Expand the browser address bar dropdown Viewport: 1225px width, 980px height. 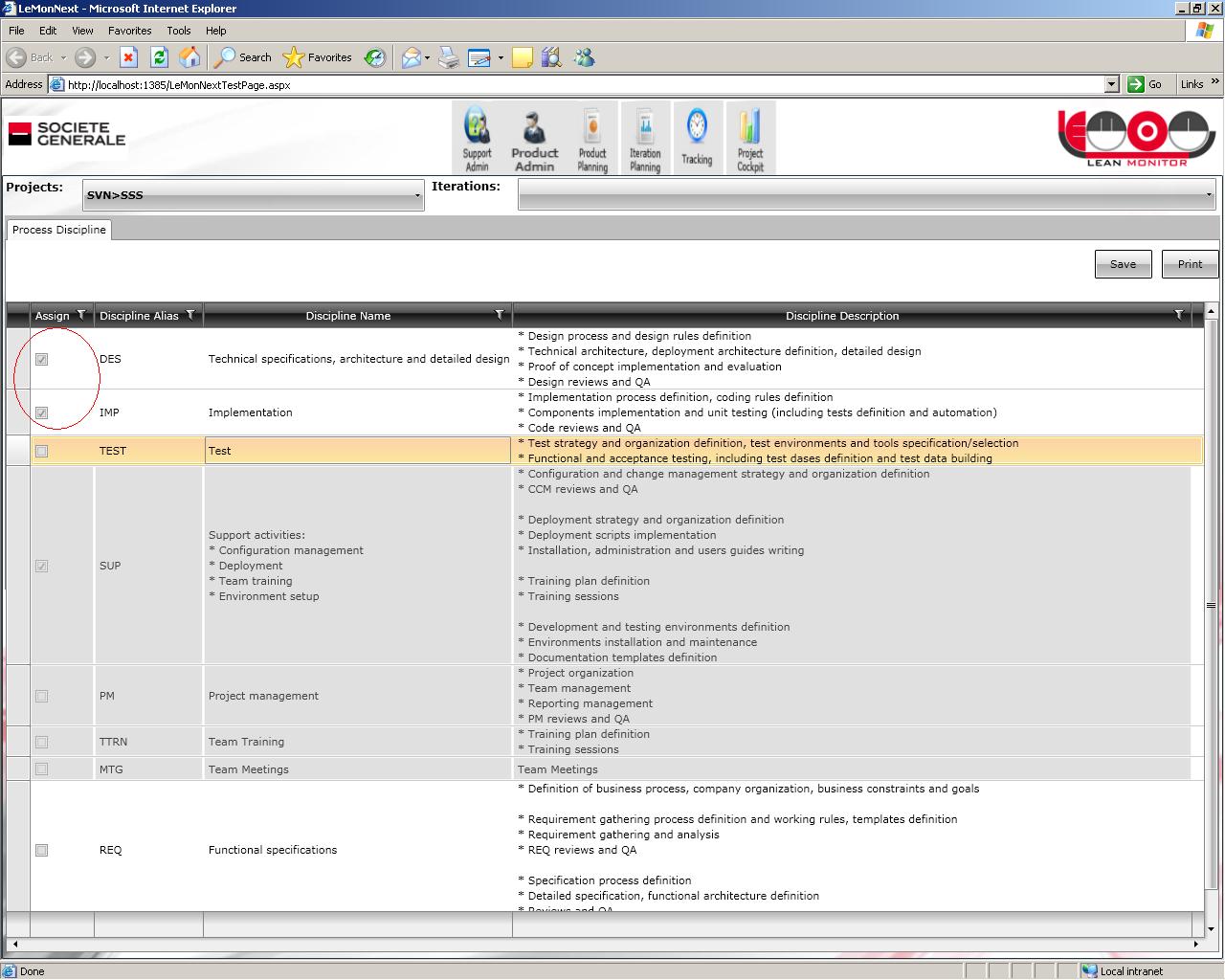(x=1111, y=84)
